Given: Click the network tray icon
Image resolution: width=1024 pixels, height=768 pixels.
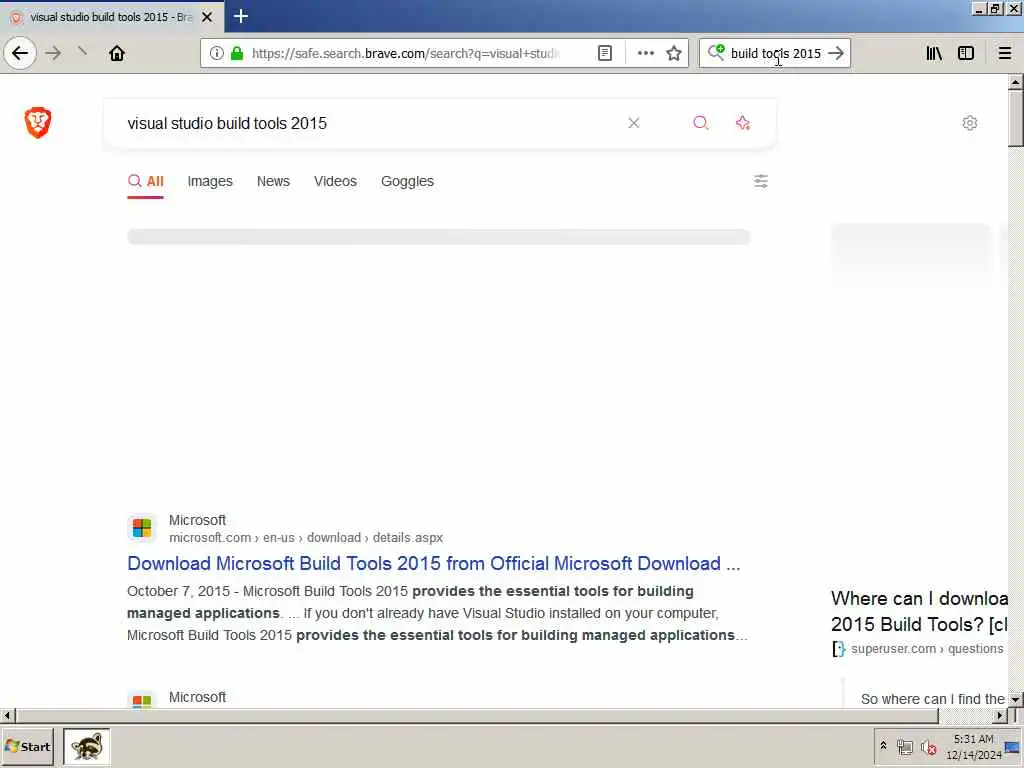Looking at the screenshot, I should coord(904,746).
